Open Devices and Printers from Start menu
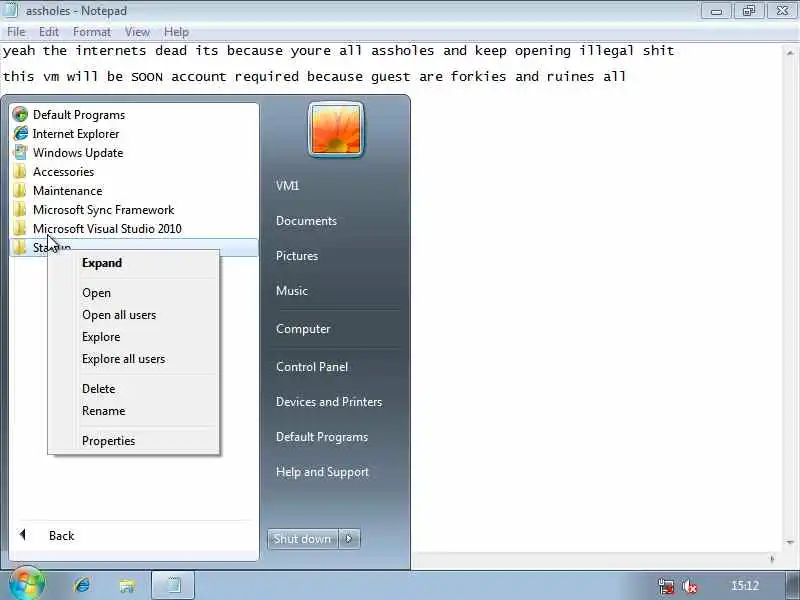The image size is (800, 600). pyautogui.click(x=329, y=402)
